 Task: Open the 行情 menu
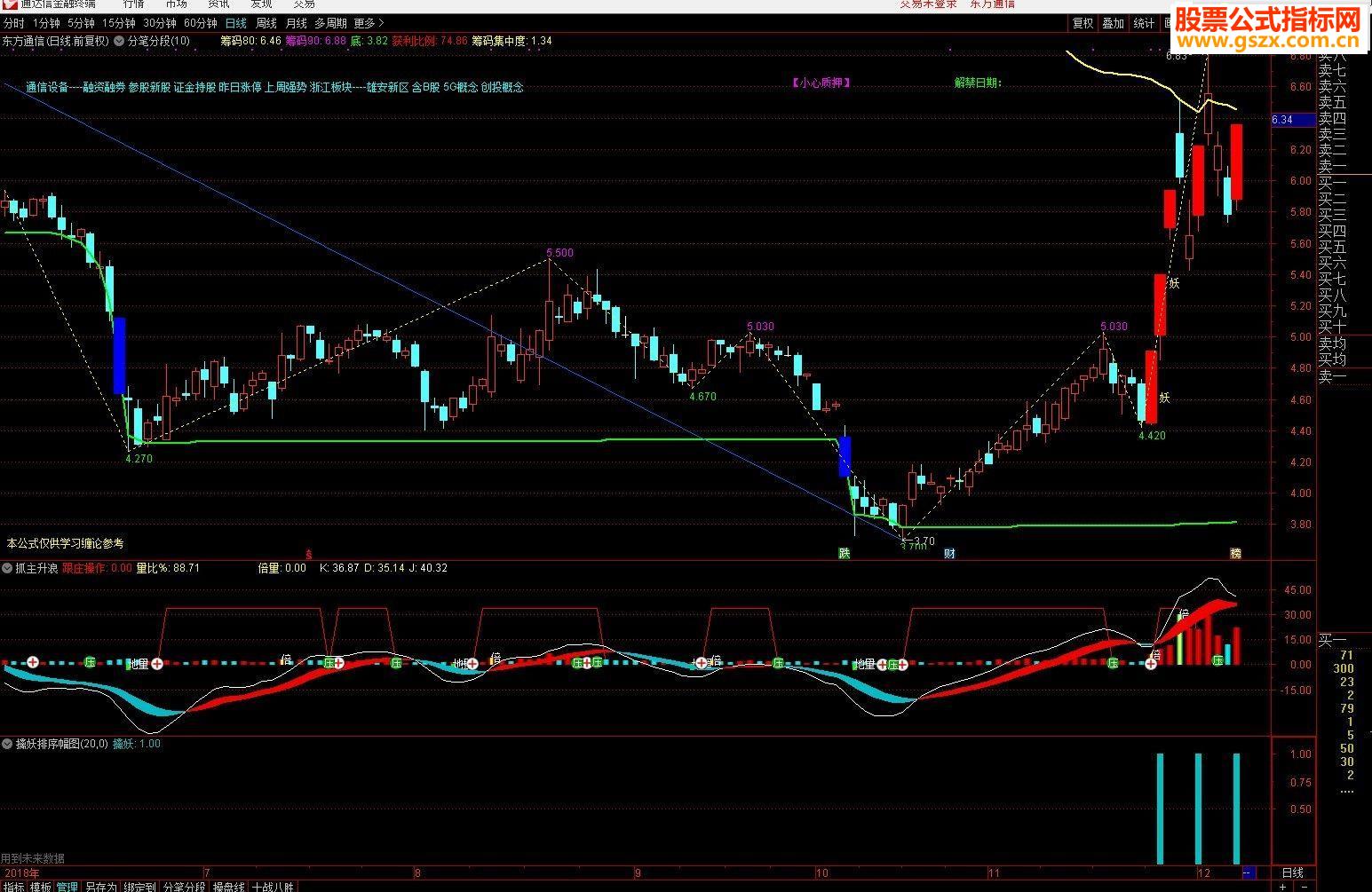(133, 4)
